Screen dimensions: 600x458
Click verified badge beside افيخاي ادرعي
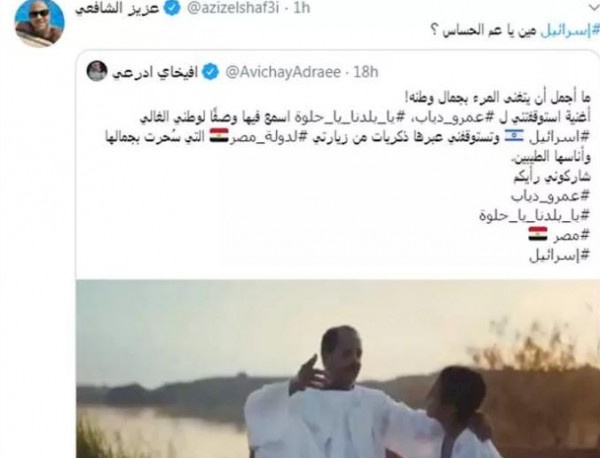pyautogui.click(x=210, y=72)
